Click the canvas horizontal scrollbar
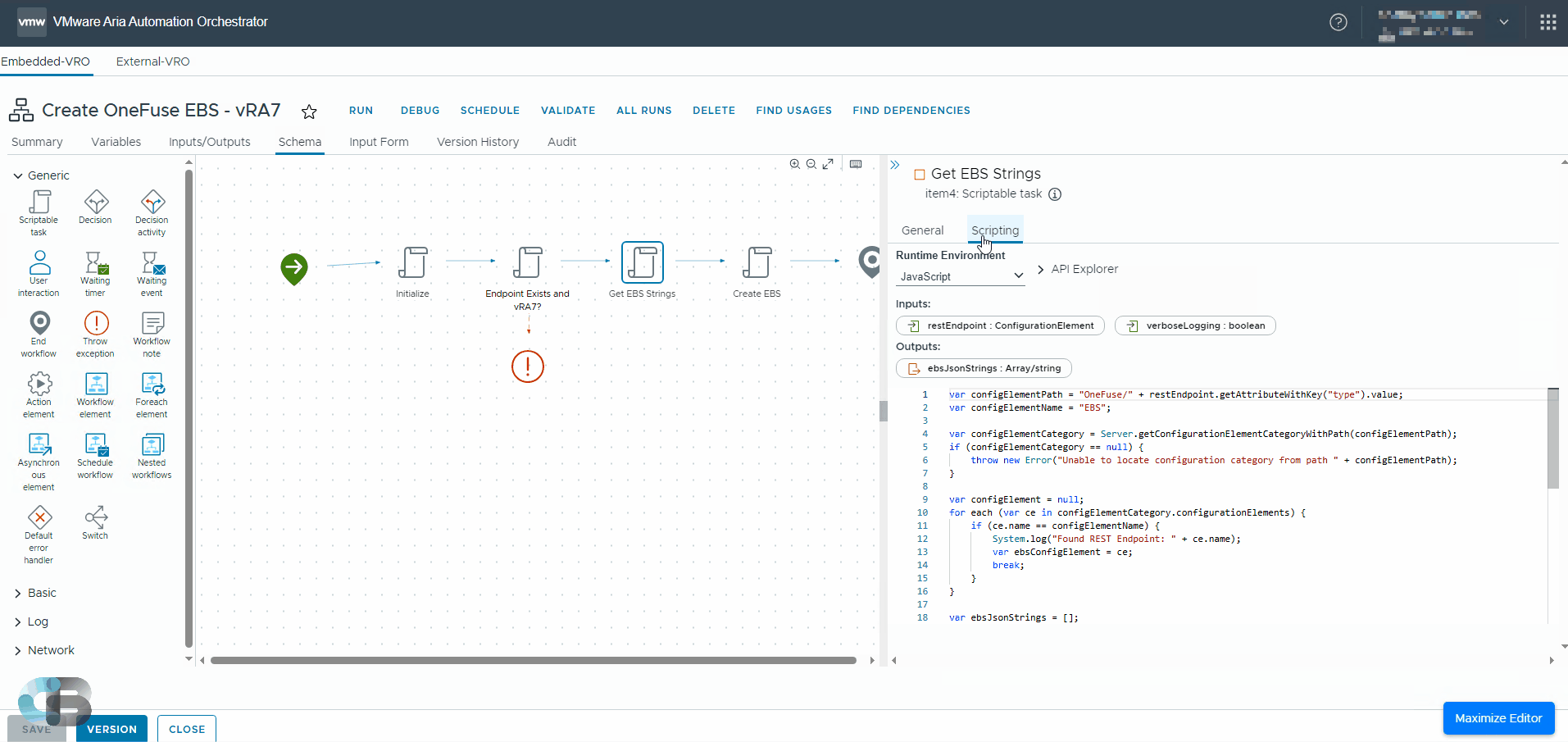Screen dimensions: 1568x742 tap(533, 660)
